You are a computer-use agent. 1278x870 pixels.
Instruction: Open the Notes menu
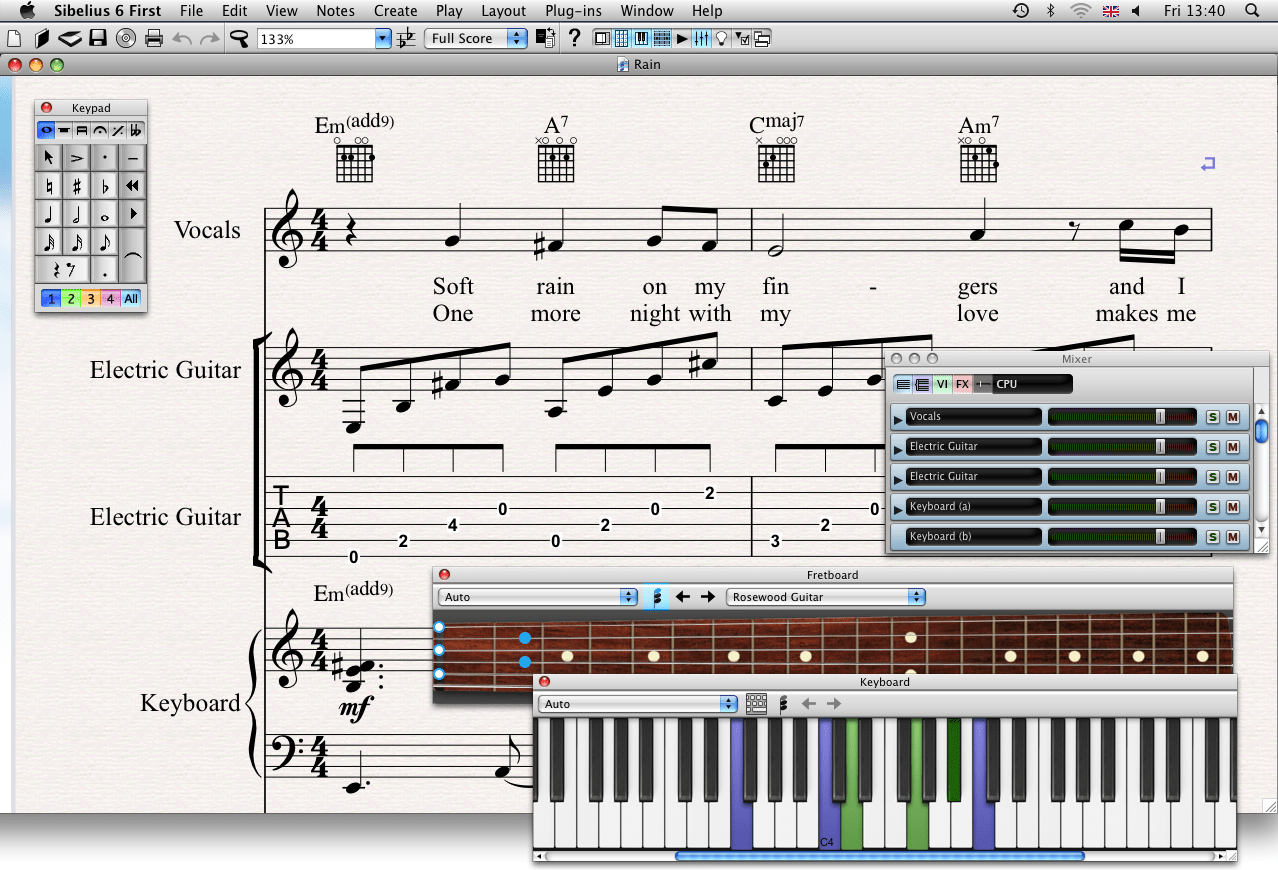335,11
